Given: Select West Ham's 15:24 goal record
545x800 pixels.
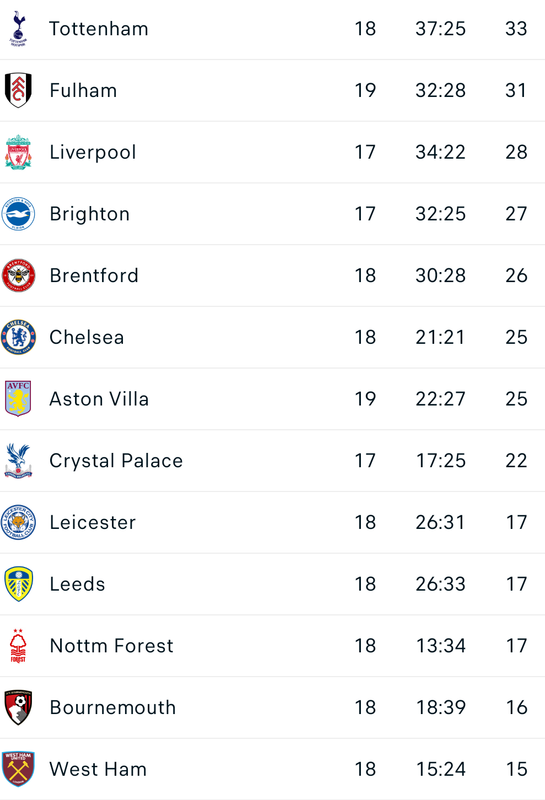Looking at the screenshot, I should coord(440,769).
